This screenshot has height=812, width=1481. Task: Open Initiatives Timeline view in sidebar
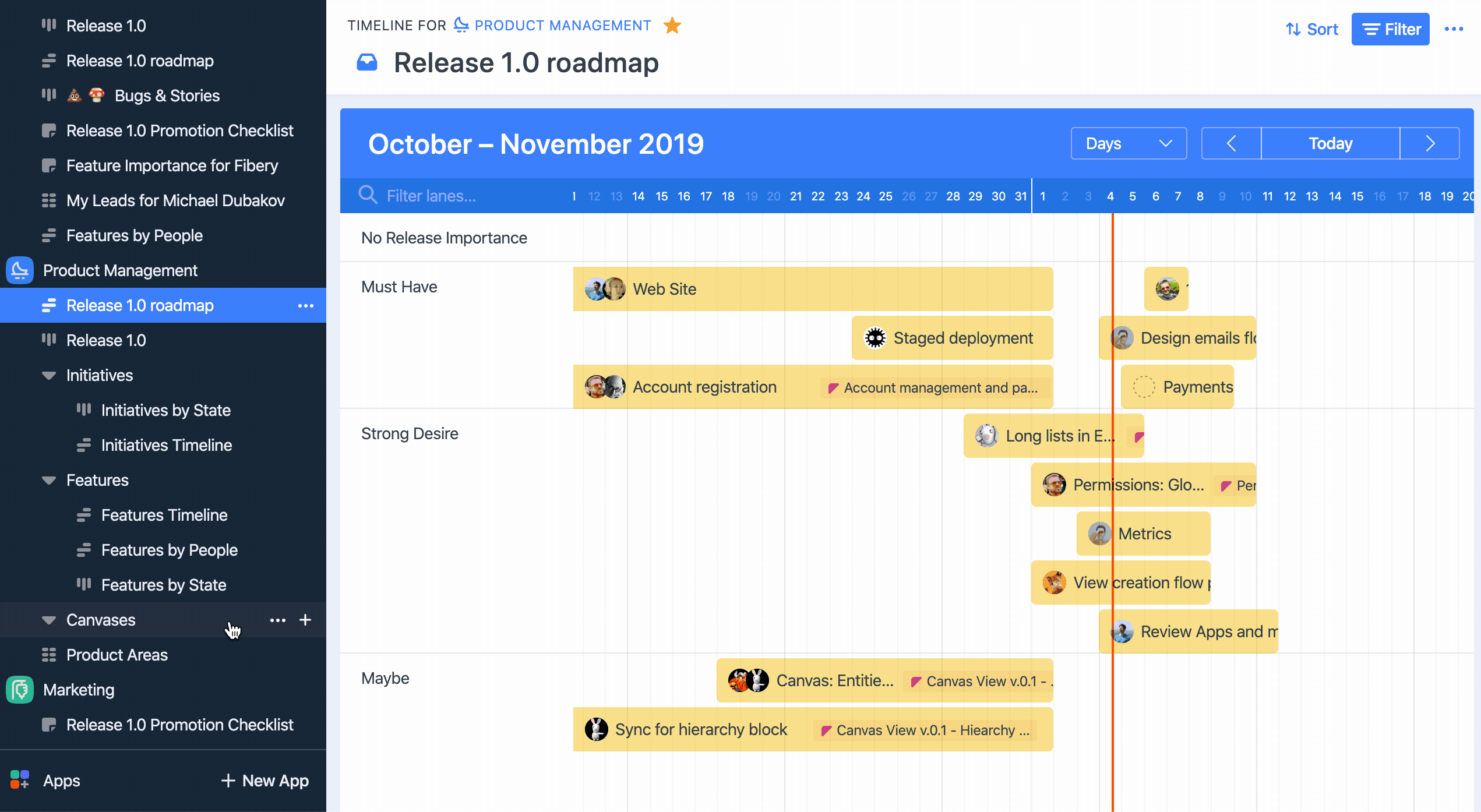166,445
